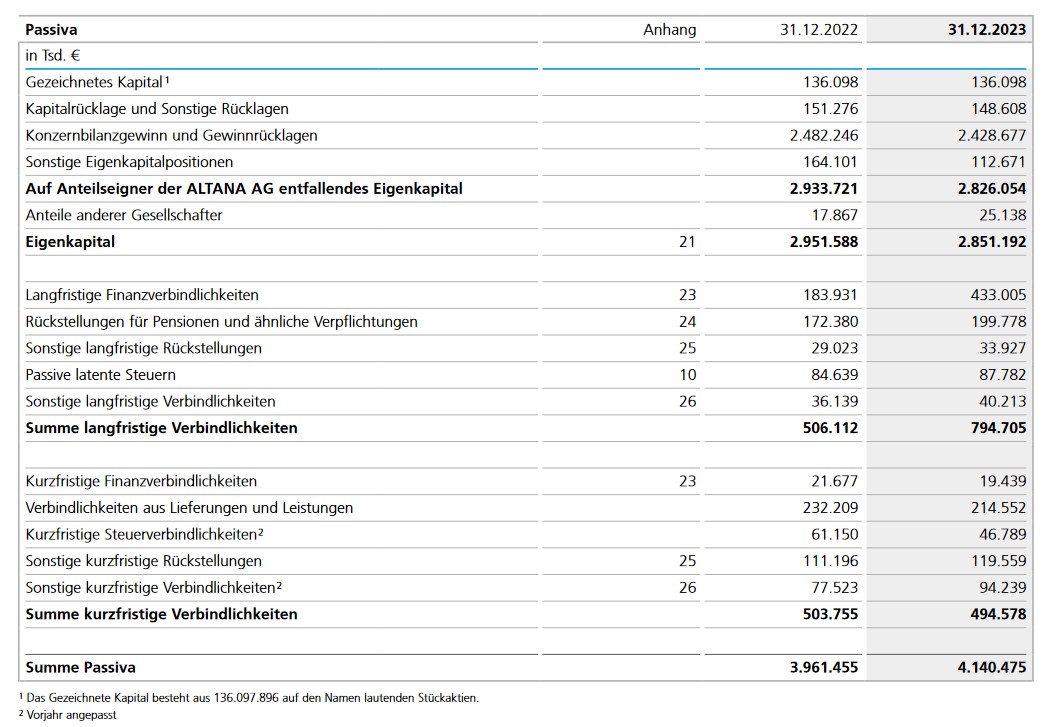Click Anhang note 24 for Pensionen
The height and width of the screenshot is (727, 1049).
point(687,321)
